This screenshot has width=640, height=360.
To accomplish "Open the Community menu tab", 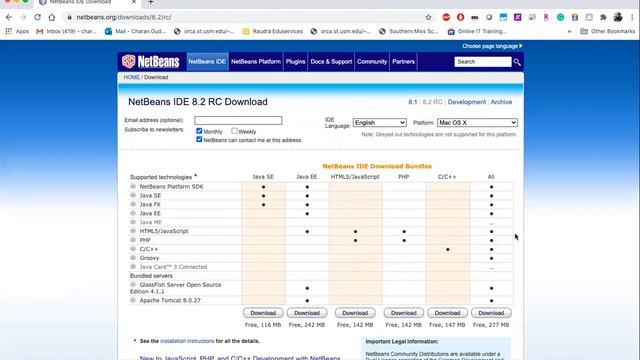I will click(x=372, y=62).
